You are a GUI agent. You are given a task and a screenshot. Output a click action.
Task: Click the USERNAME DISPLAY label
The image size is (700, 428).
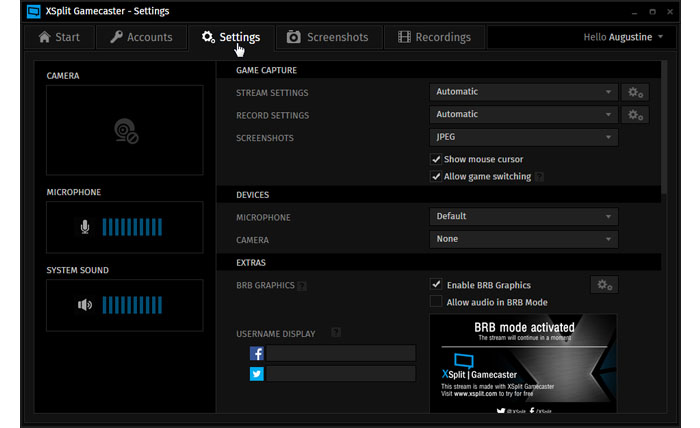click(x=276, y=334)
